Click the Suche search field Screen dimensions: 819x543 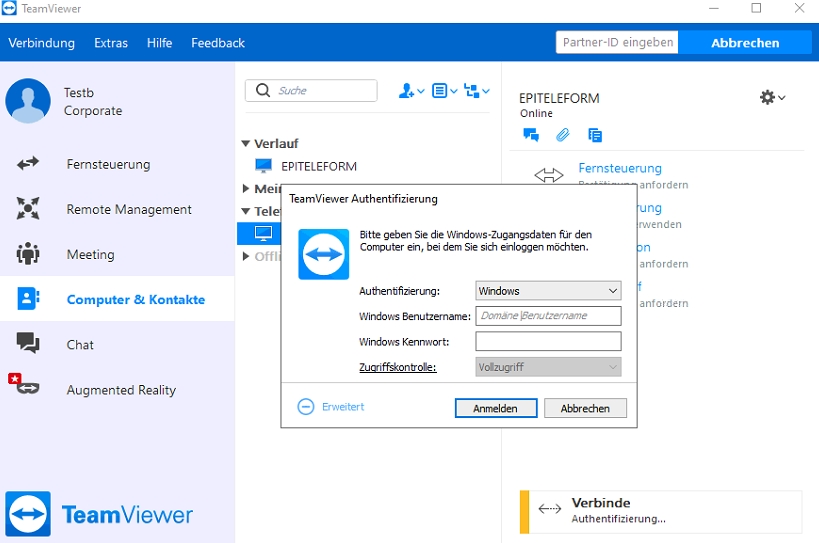pyautogui.click(x=311, y=90)
